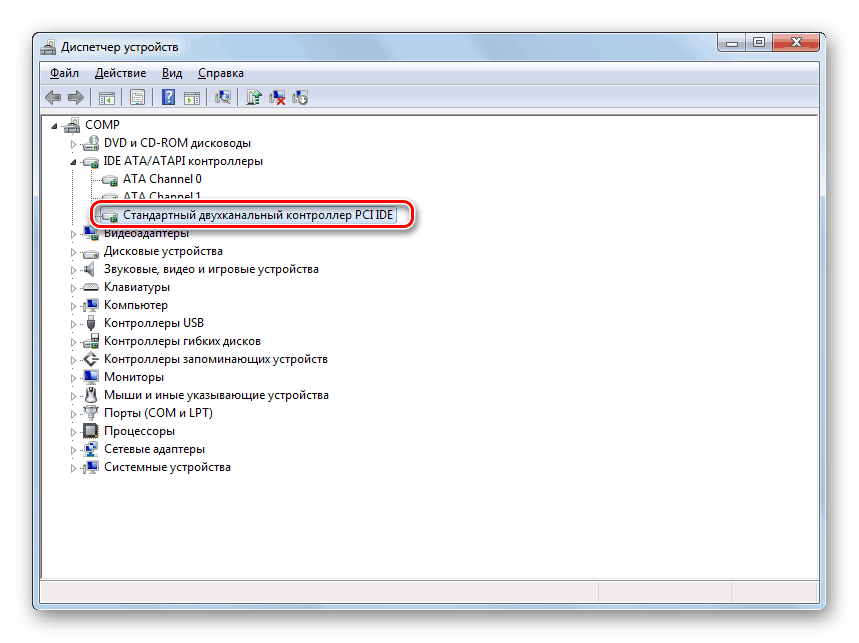Viewport: 859px width, 643px height.
Task: Open the Действие menu
Action: [120, 72]
